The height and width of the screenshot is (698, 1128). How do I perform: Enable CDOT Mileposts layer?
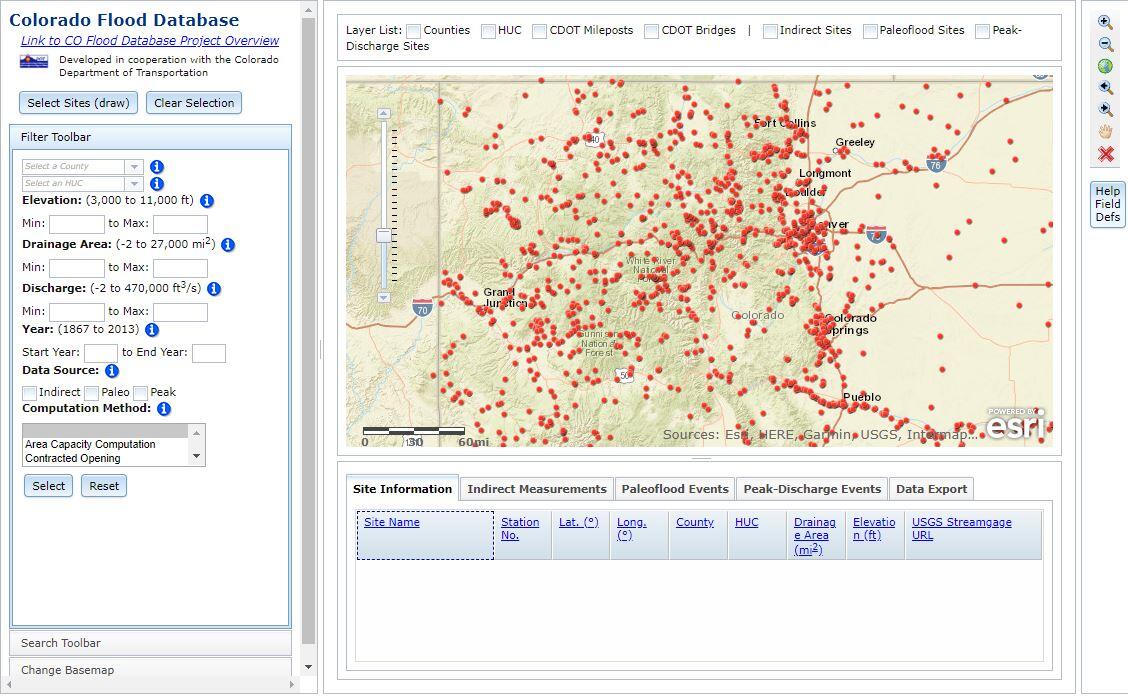pos(539,31)
